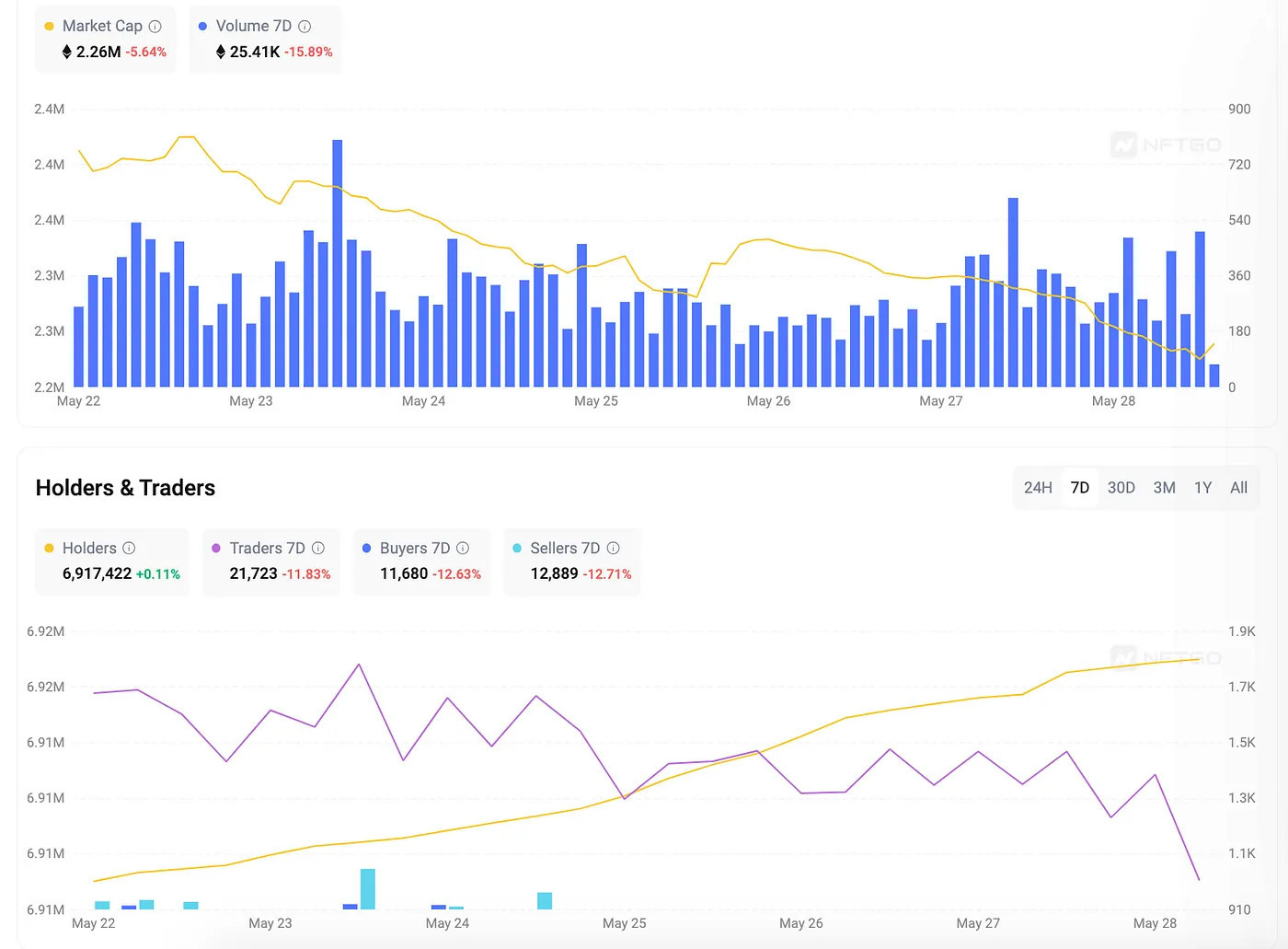The image size is (1288, 949).
Task: Click the Volume 7D info icon
Action: pos(305,27)
